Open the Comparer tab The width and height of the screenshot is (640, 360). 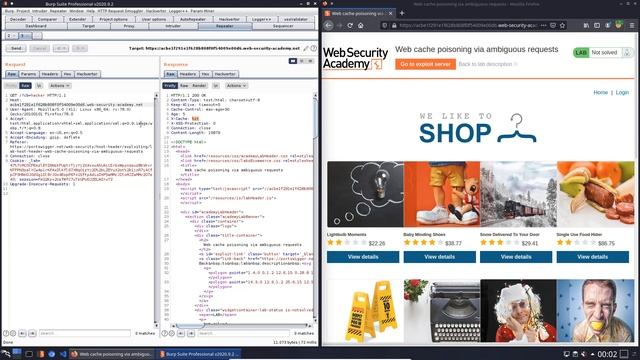point(47,19)
